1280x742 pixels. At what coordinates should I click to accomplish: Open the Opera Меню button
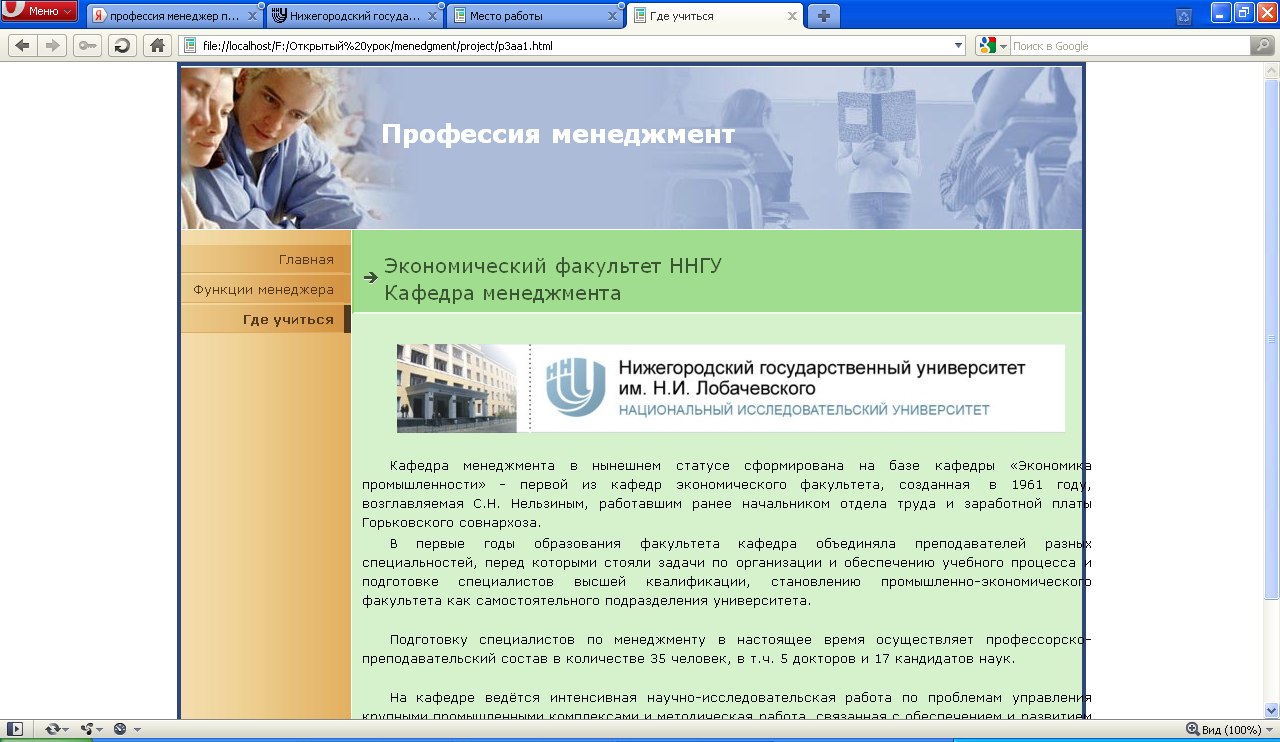point(39,11)
